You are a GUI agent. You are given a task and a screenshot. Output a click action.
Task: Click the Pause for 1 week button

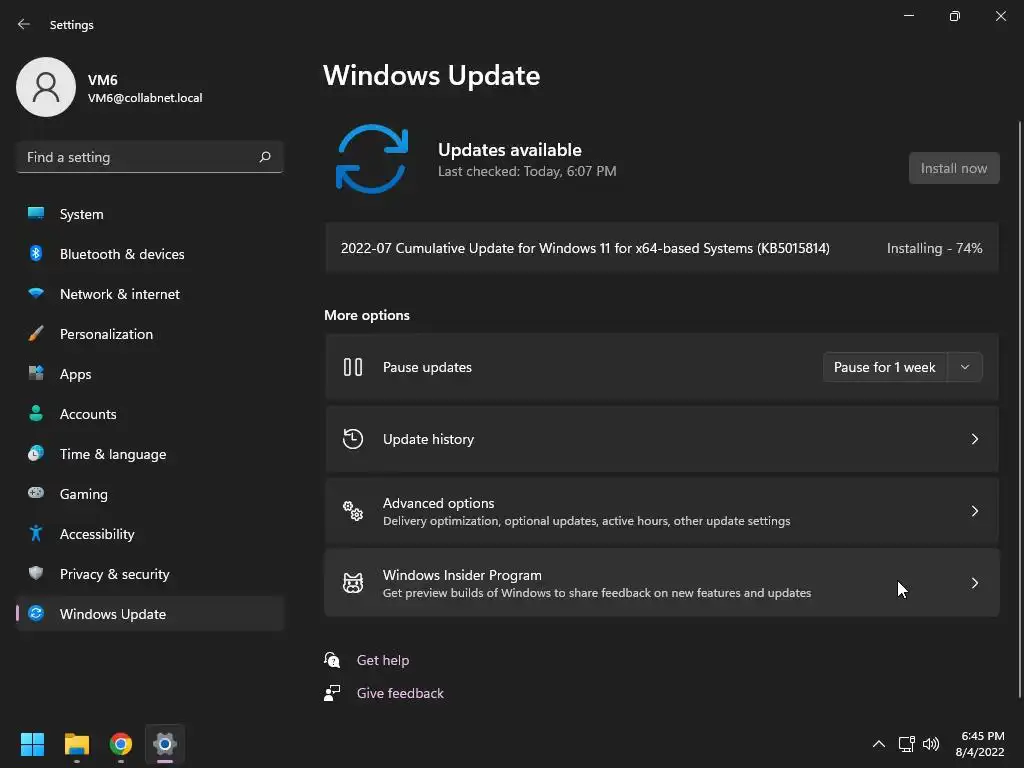click(884, 367)
